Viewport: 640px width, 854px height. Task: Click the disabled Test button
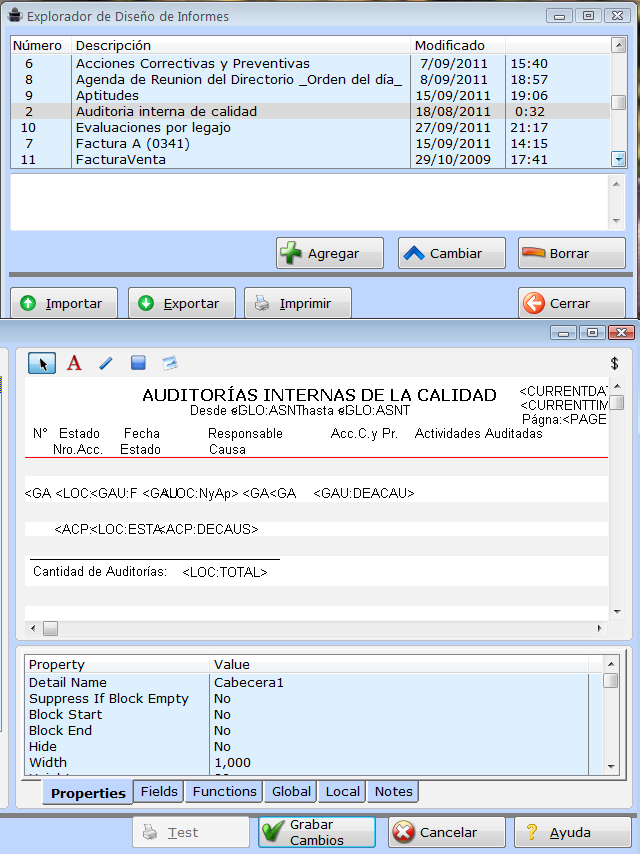click(191, 832)
